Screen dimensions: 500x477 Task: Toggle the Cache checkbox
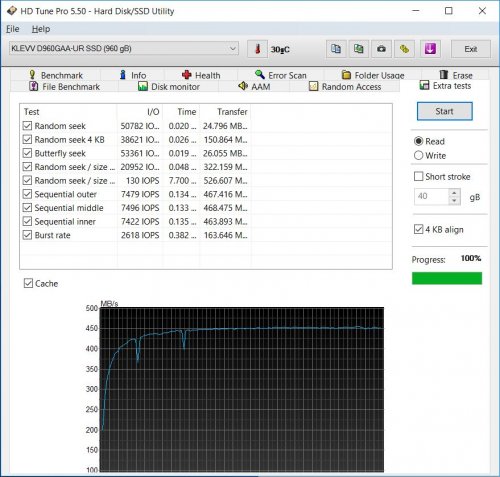pyautogui.click(x=28, y=283)
